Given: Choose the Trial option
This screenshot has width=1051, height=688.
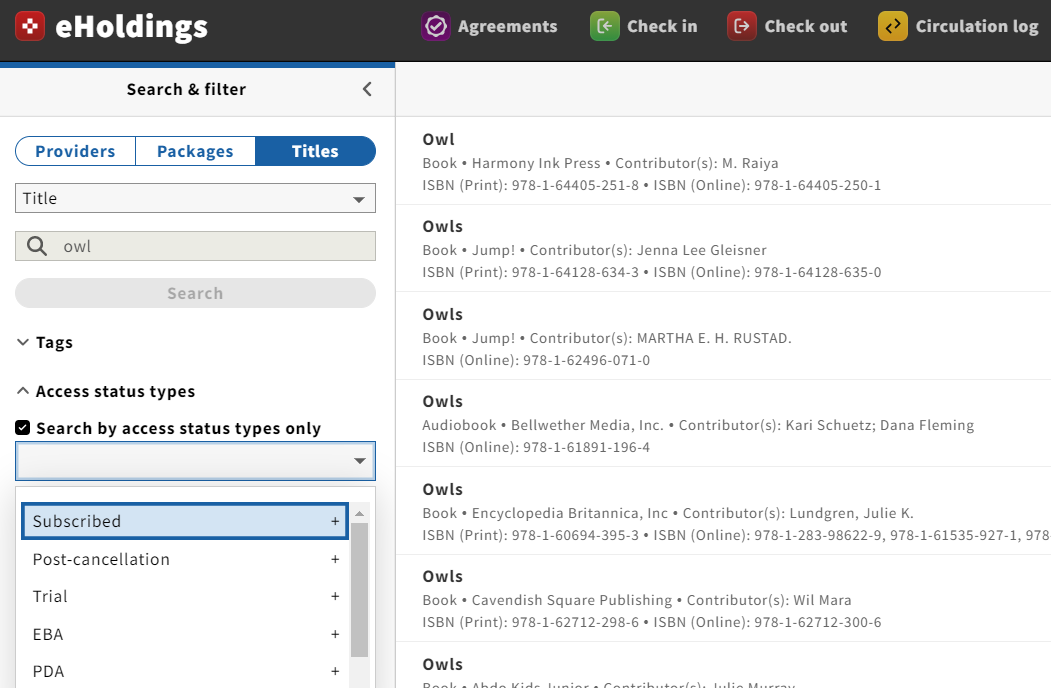Looking at the screenshot, I should tap(185, 596).
